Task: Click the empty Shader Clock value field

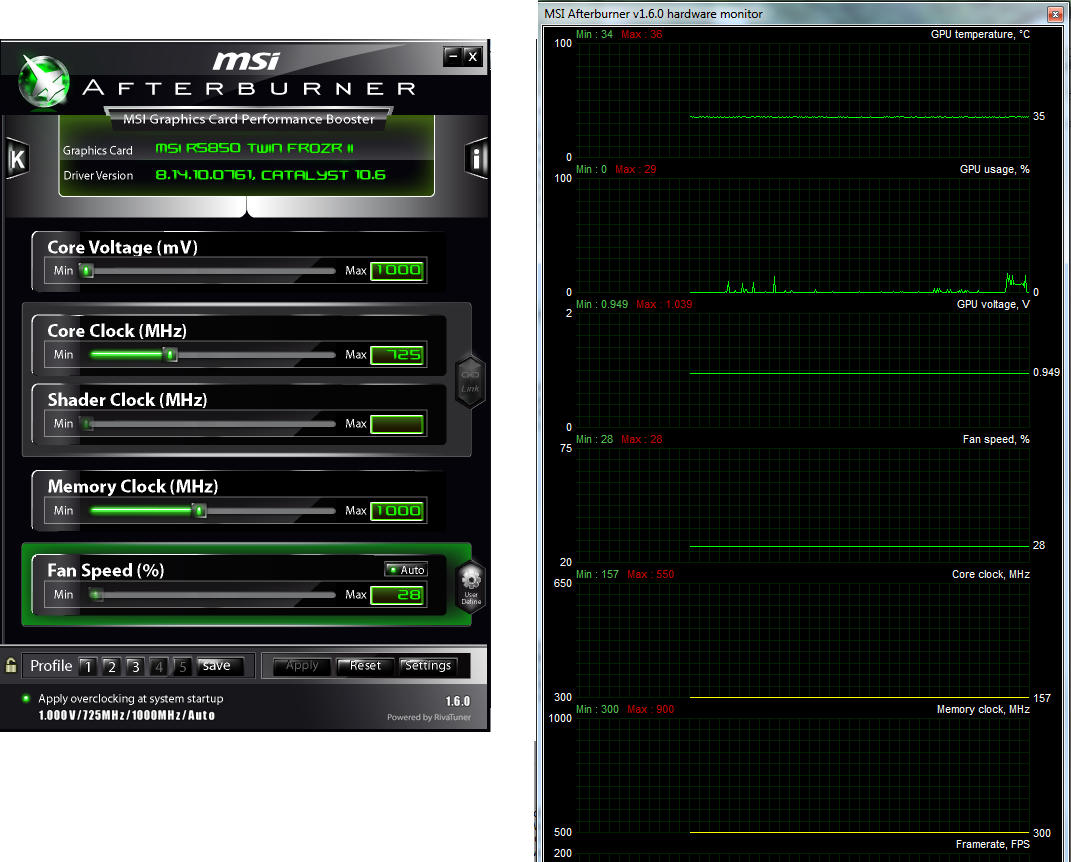Action: click(x=398, y=424)
